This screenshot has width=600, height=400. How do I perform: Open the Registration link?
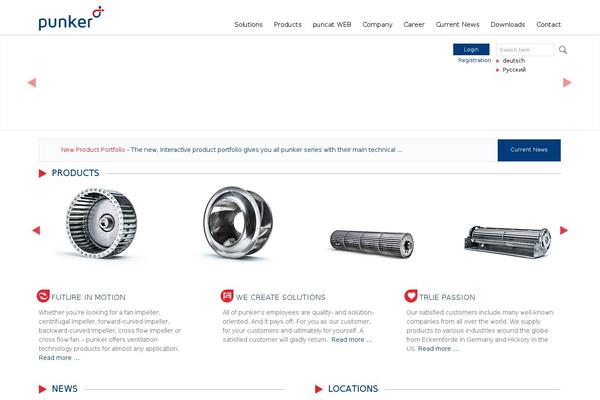point(474,60)
